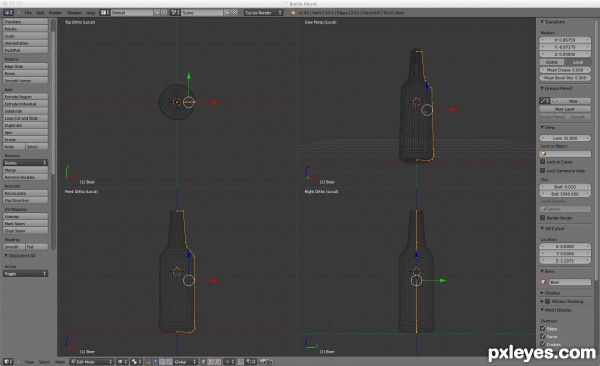600x366 pixels.
Task: Open the editor type selector in the top info bar
Action: tap(8, 13)
